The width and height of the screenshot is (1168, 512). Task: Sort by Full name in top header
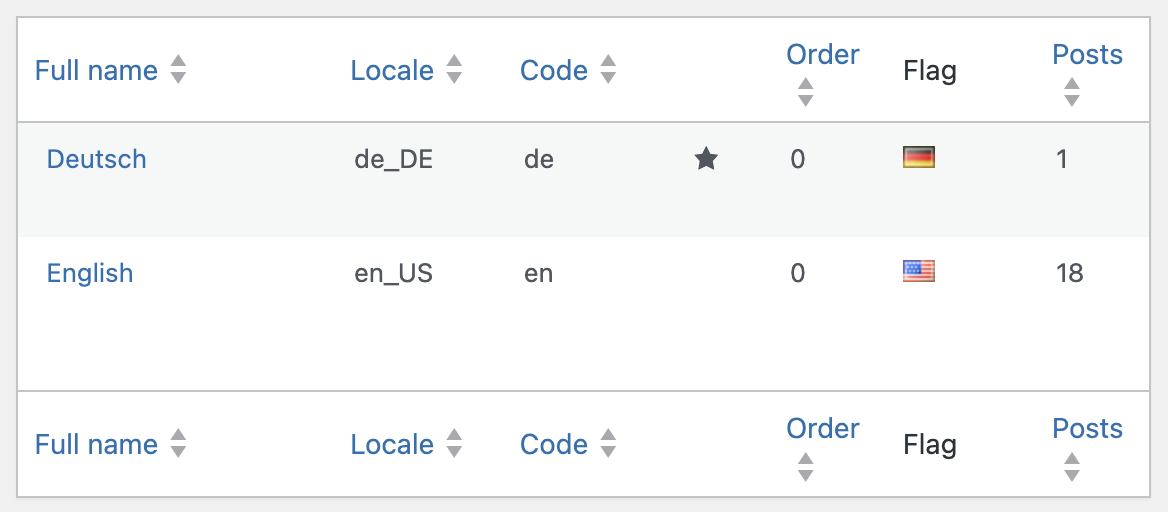[x=96, y=71]
